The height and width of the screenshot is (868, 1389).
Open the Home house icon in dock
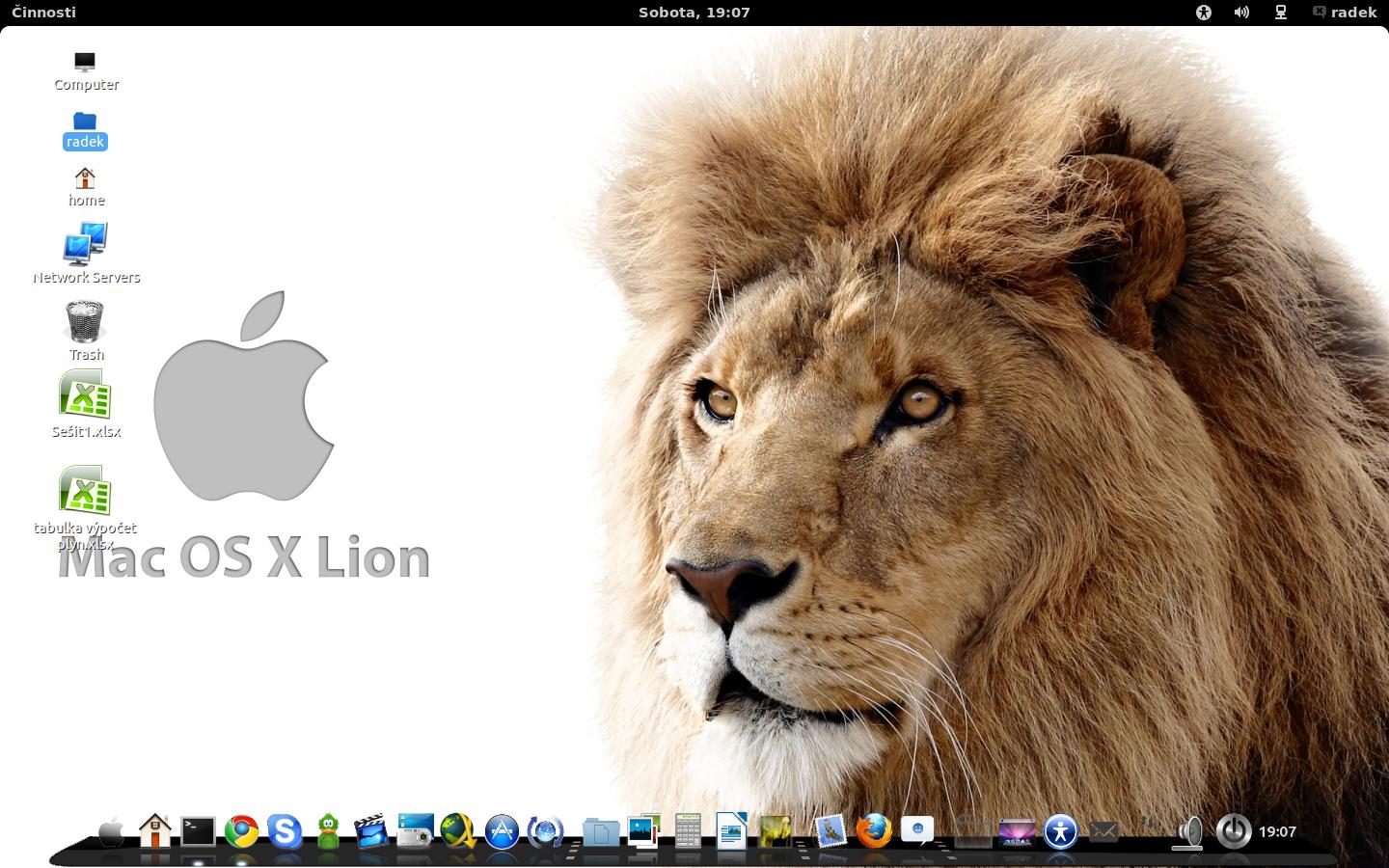(155, 830)
